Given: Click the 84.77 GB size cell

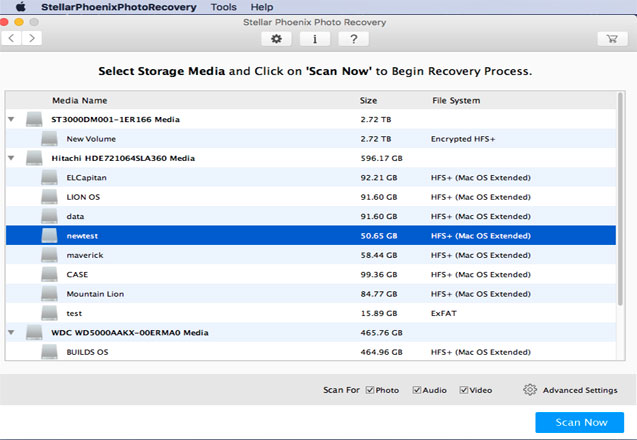Looking at the screenshot, I should (x=379, y=294).
